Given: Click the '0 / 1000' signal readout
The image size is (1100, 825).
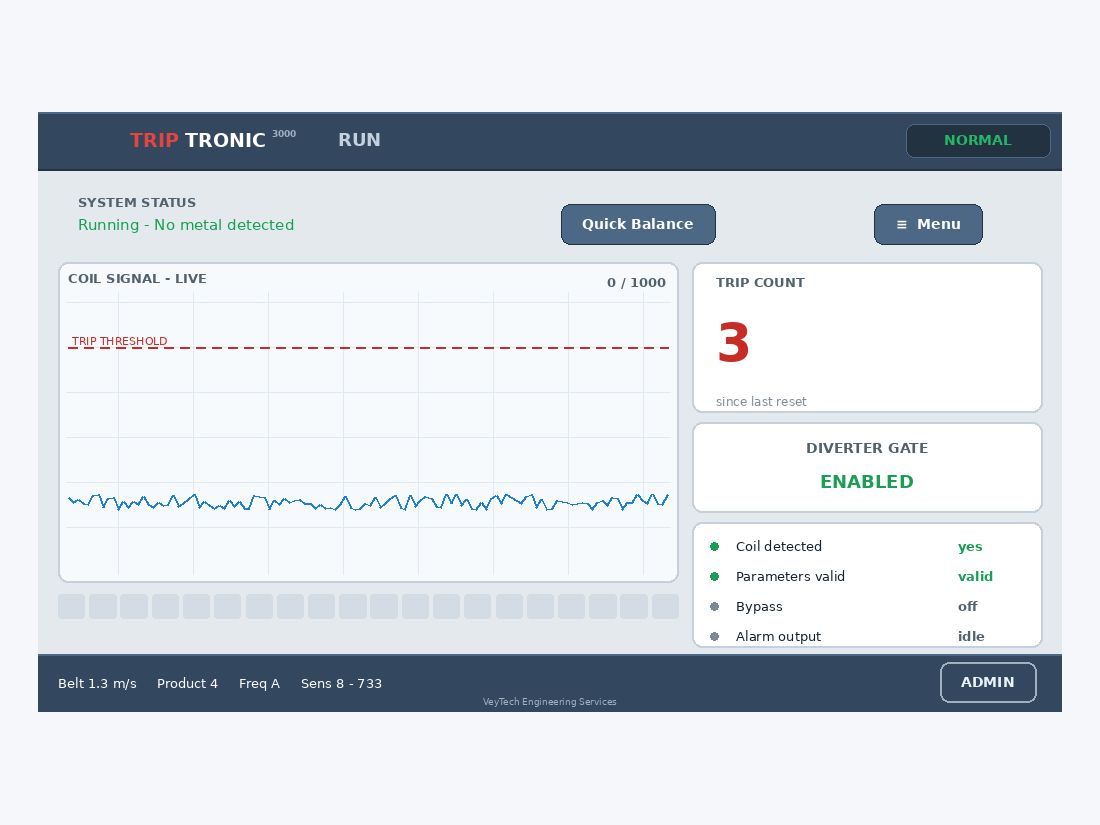Looking at the screenshot, I should point(636,283).
